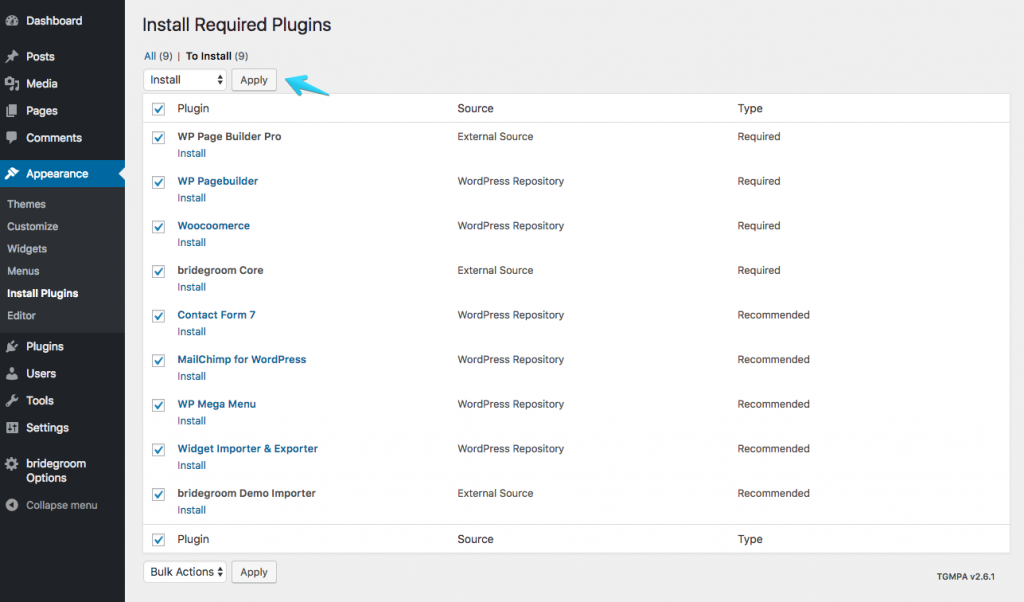Show the All (9) plugins filter

pos(158,56)
